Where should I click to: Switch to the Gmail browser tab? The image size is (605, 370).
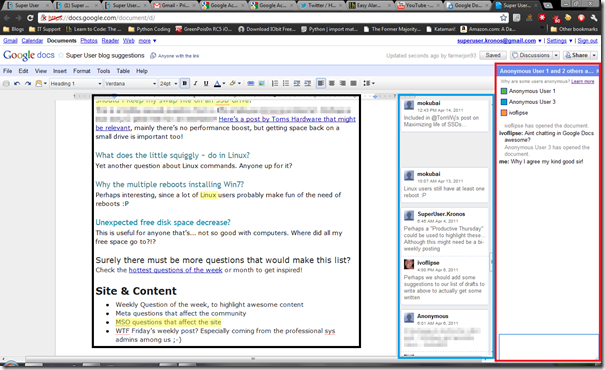(175, 5)
